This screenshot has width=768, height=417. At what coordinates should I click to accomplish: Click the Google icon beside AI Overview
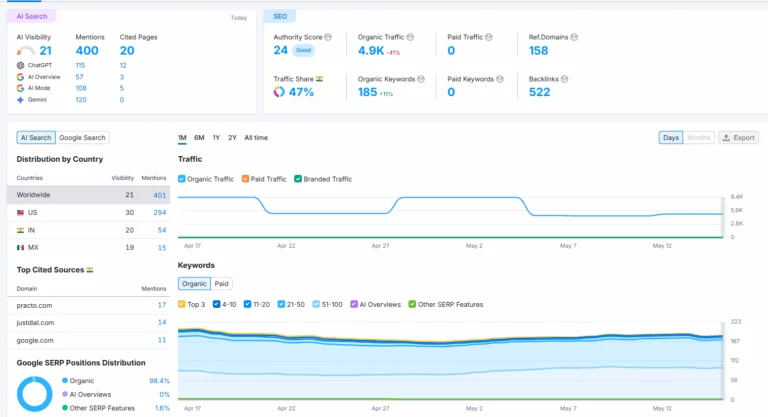click(x=20, y=77)
